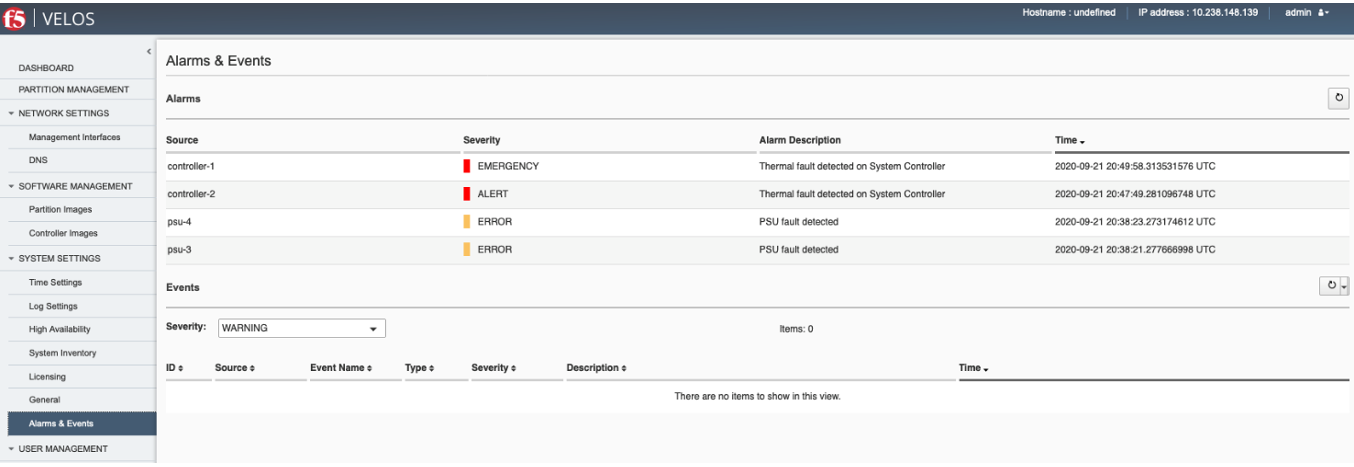Open Partition Images
This screenshot has width=1354, height=467.
pos(60,210)
